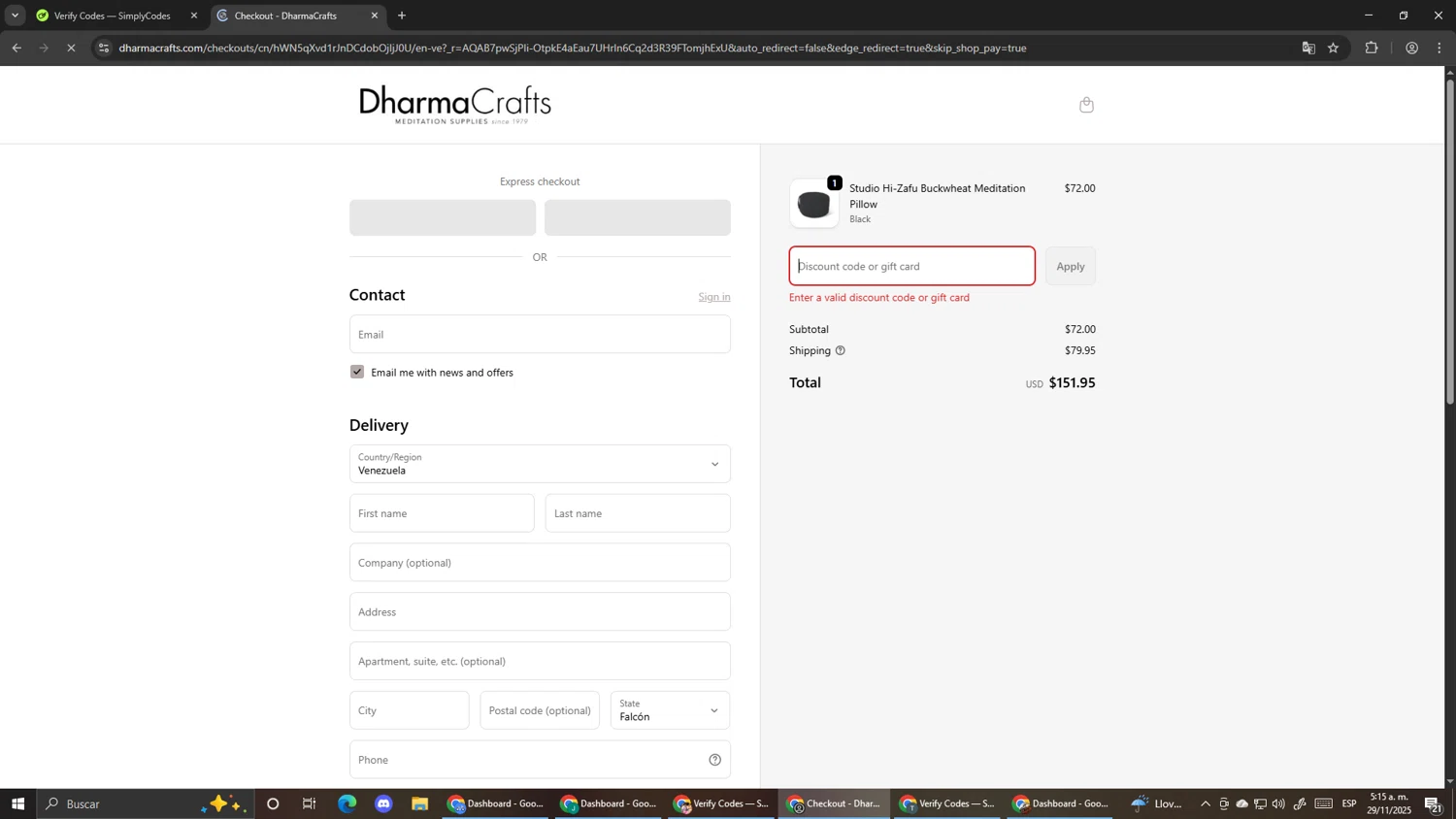Open the Country/Region dropdown

click(x=540, y=464)
